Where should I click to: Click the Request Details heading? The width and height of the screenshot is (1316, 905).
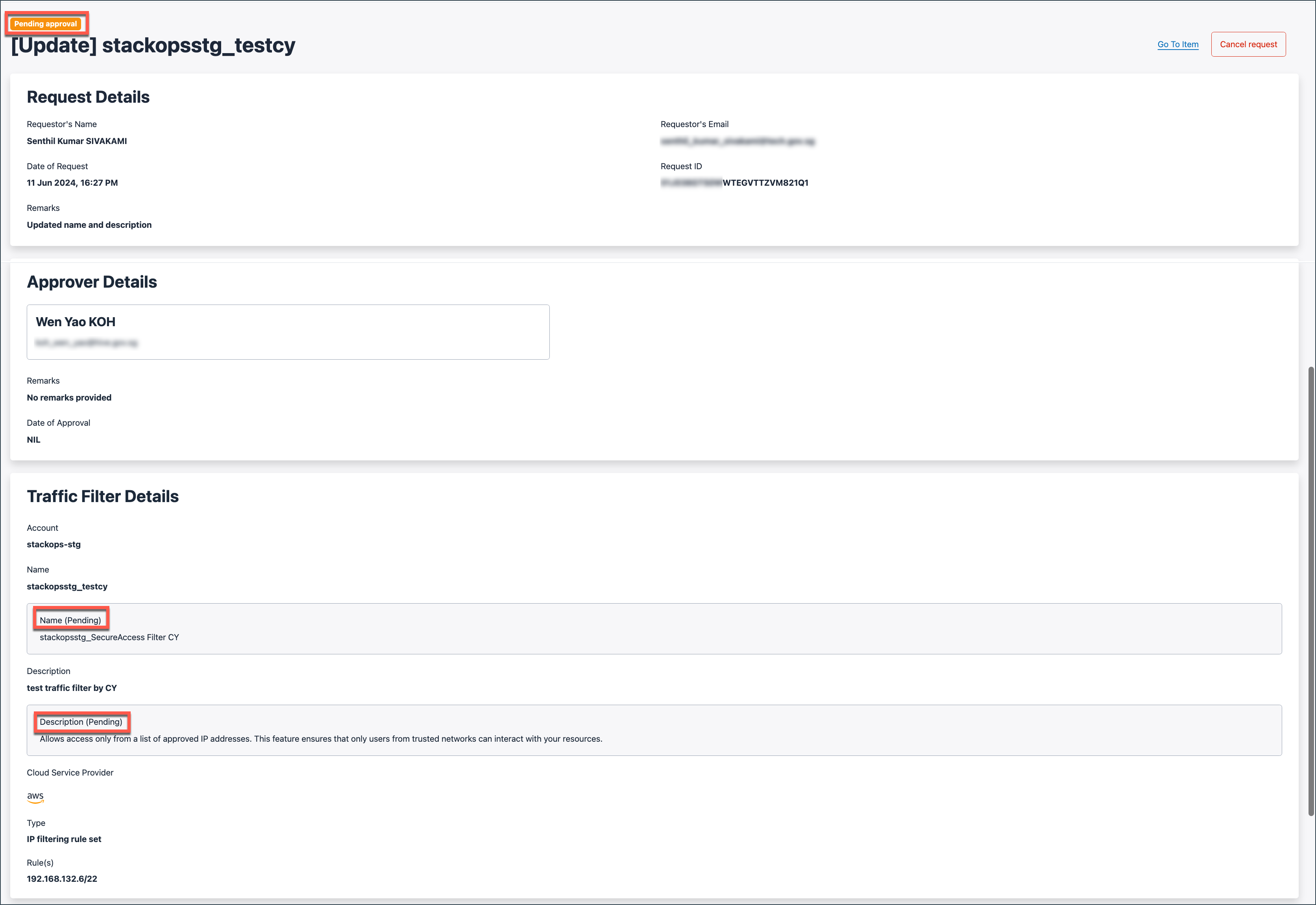point(89,97)
